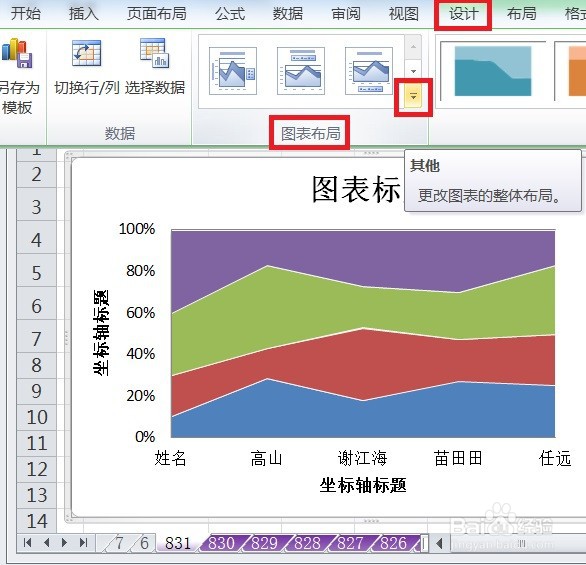
Task: Select row header 2
Action: (37, 175)
